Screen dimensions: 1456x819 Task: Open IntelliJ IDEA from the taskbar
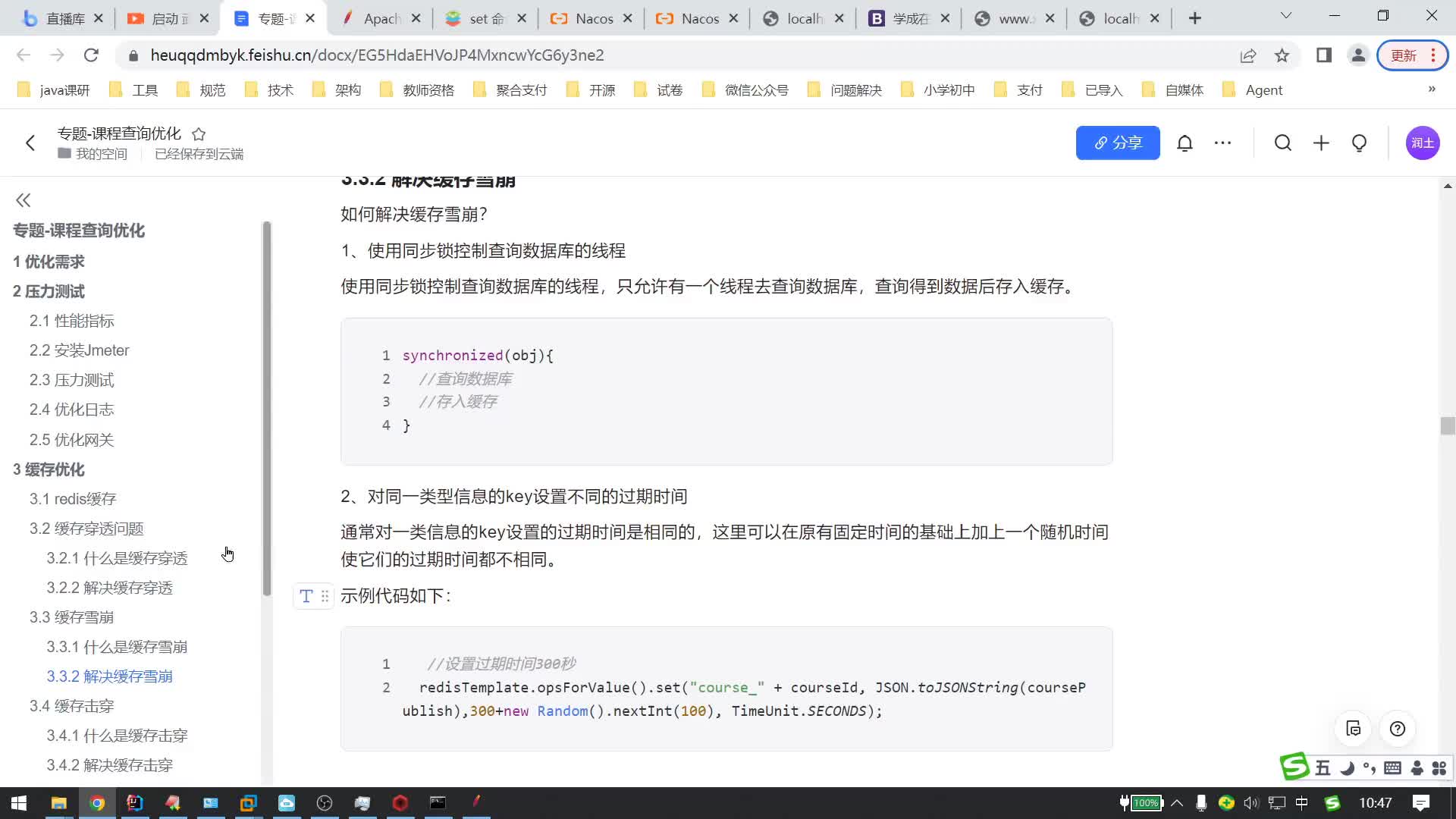[135, 803]
